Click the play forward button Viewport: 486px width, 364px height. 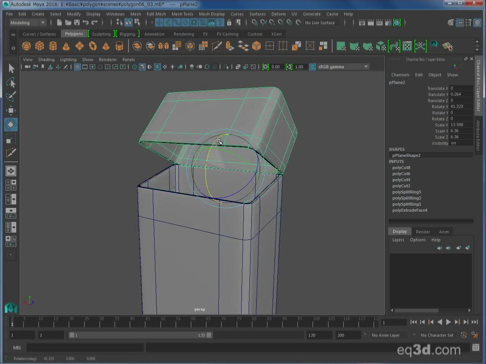point(448,322)
